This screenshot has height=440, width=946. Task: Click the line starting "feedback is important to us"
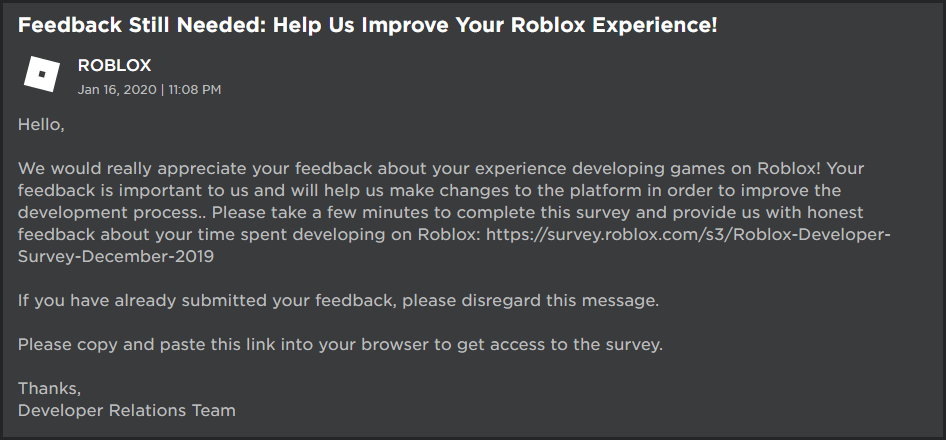coord(150,190)
